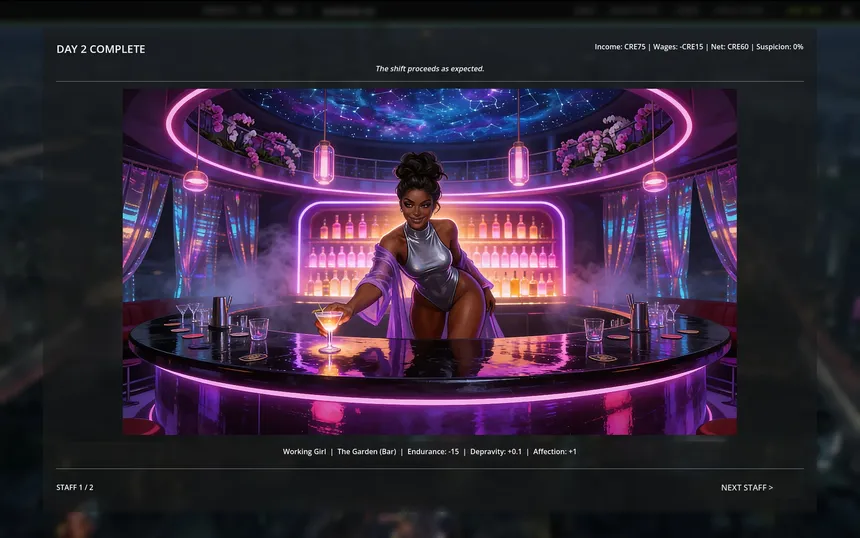Click the Suspicion: 0% indicator
Viewport: 860px width, 538px height.
(779, 47)
